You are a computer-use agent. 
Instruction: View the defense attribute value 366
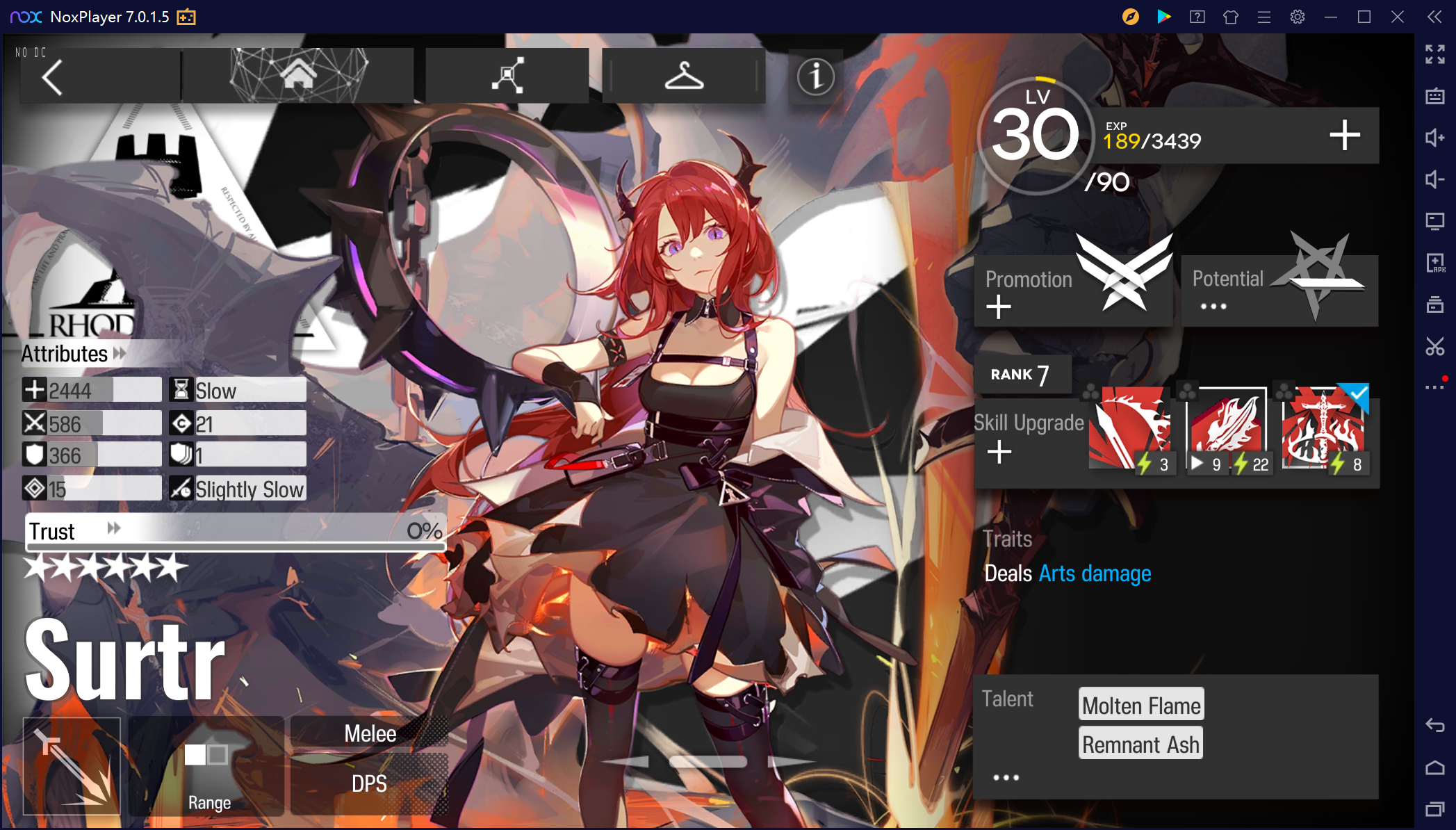92,455
